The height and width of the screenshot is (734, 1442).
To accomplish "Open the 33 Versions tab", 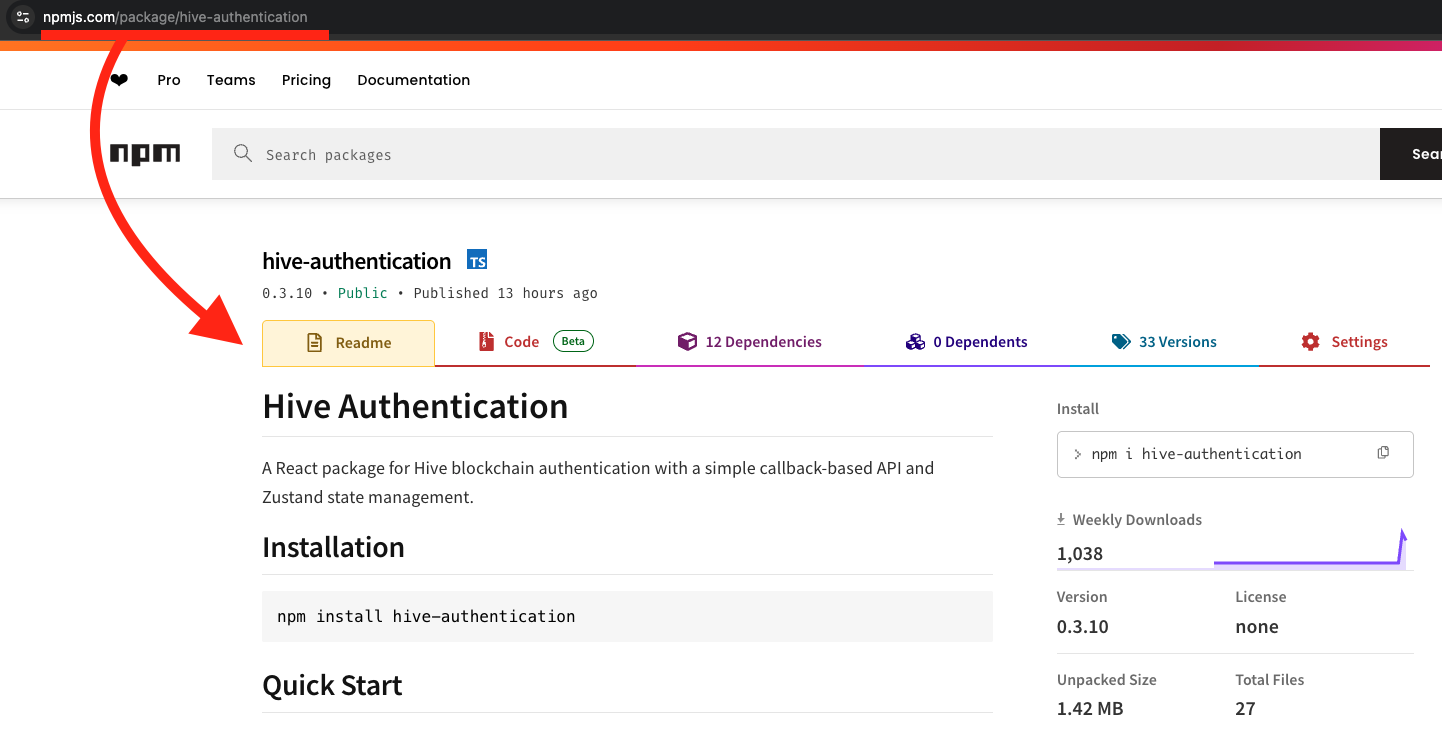I will pyautogui.click(x=1164, y=342).
